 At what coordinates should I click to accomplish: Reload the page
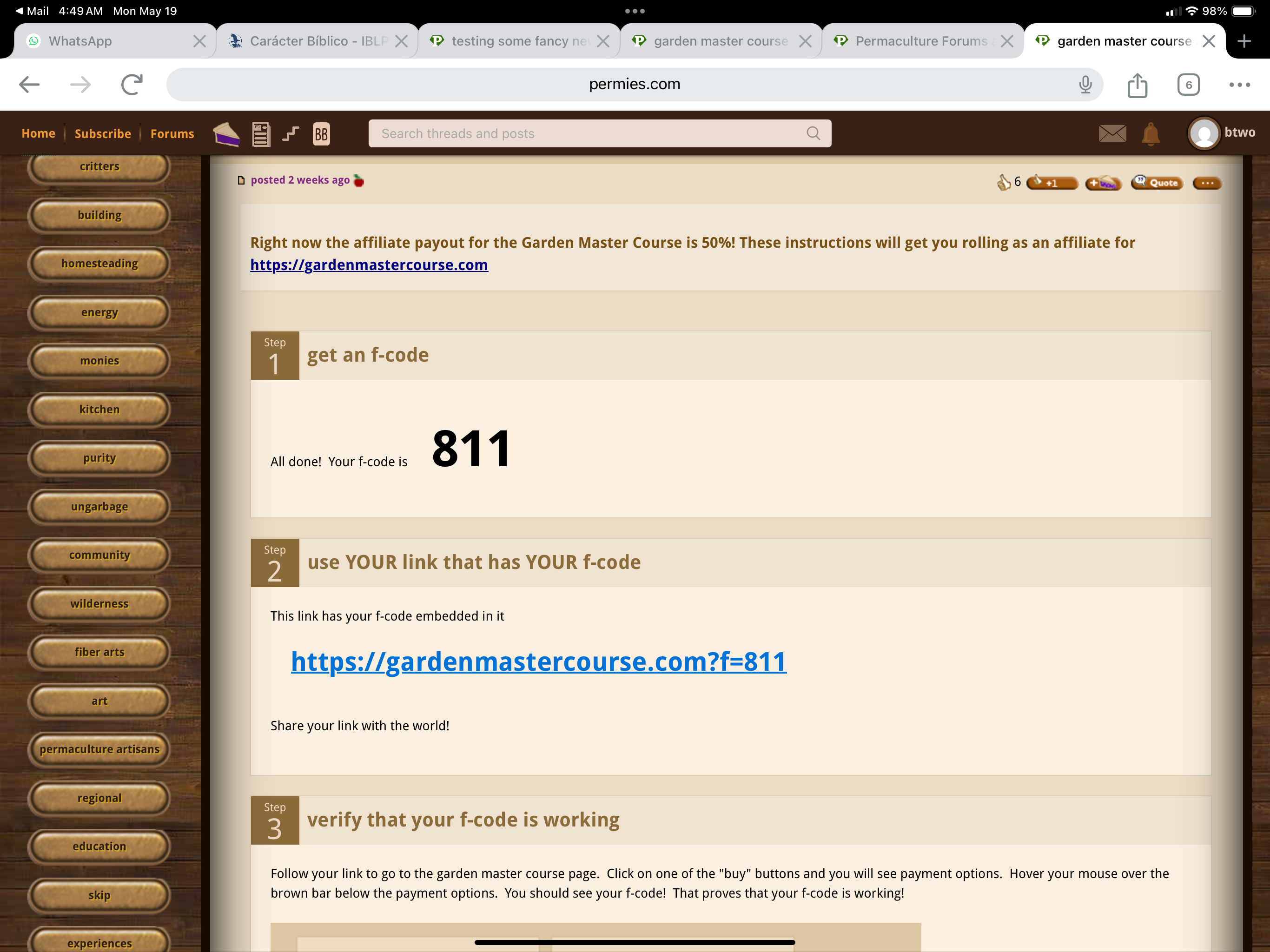pyautogui.click(x=132, y=85)
